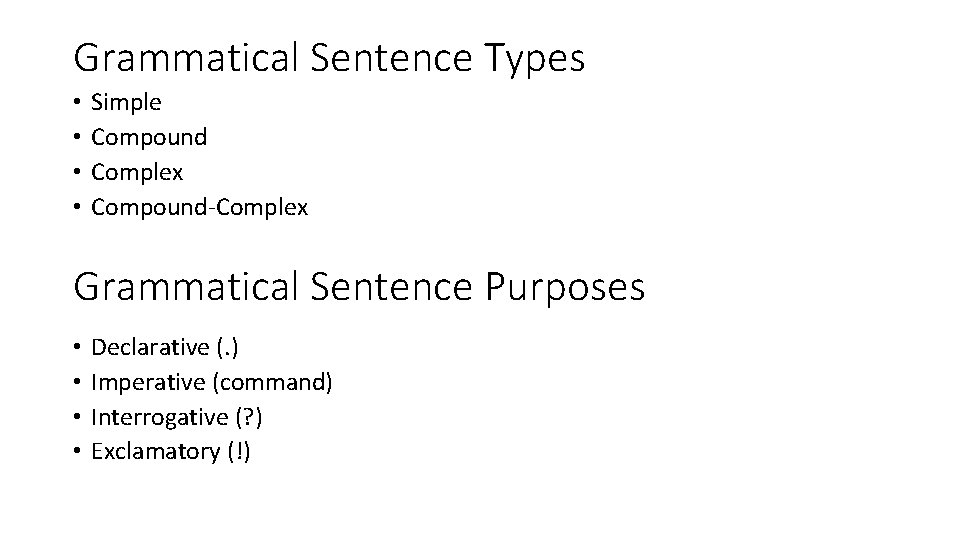The image size is (960, 540).
Task: Click the bullet dot before "Interrogative"
Action: click(77, 417)
